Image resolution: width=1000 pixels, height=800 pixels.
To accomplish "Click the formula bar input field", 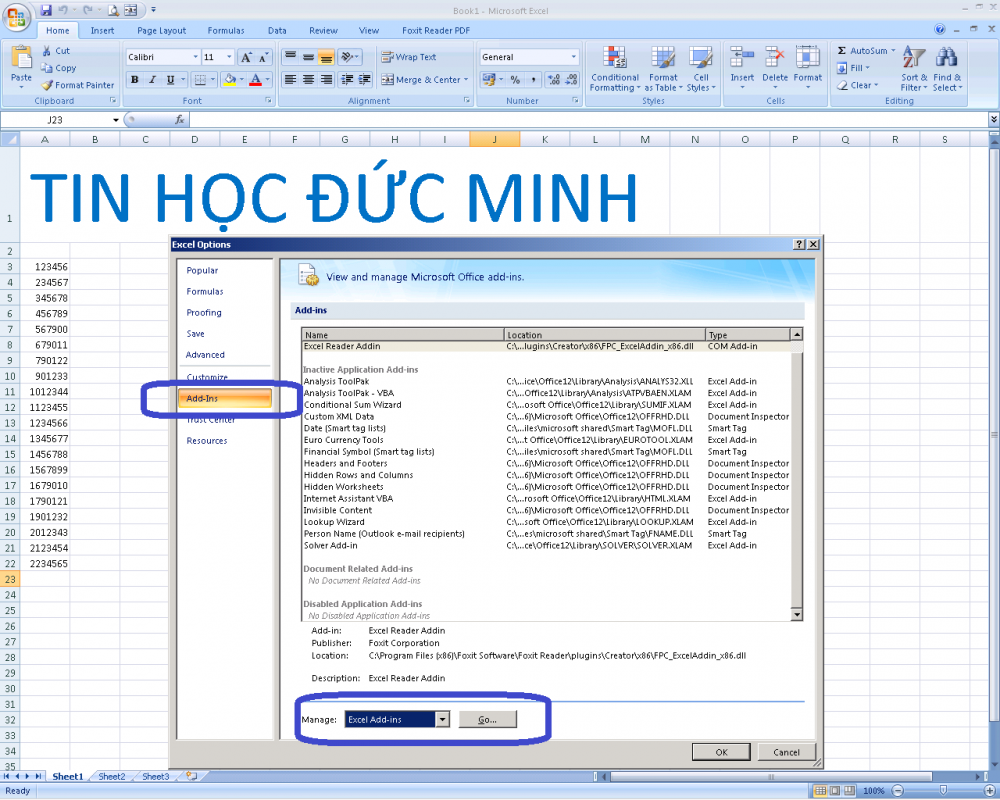I will (588, 119).
